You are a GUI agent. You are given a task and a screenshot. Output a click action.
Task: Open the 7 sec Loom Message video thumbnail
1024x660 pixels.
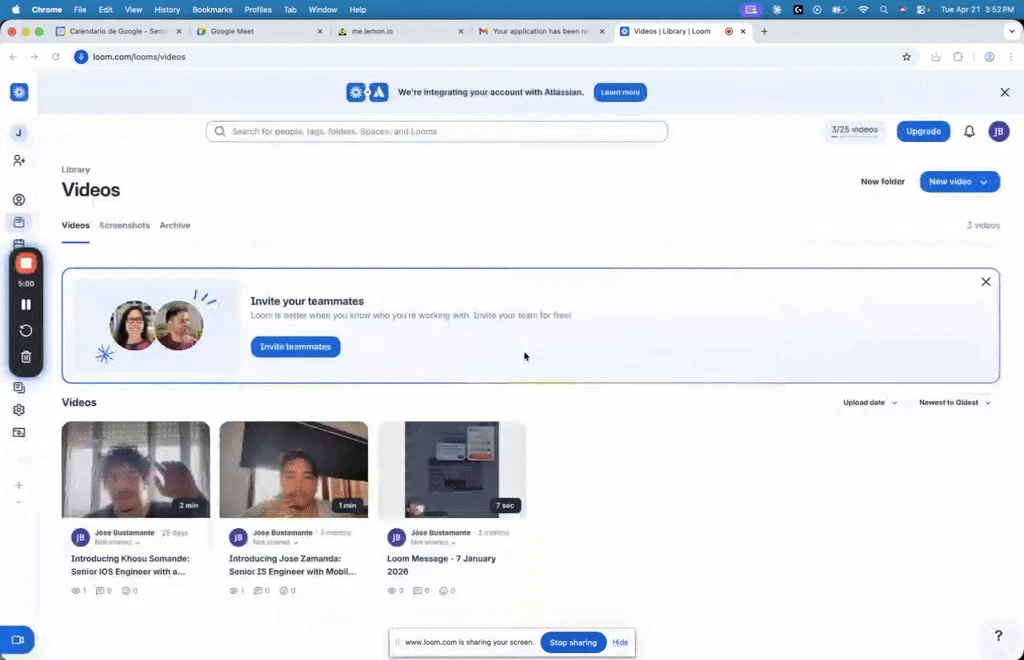tap(452, 469)
